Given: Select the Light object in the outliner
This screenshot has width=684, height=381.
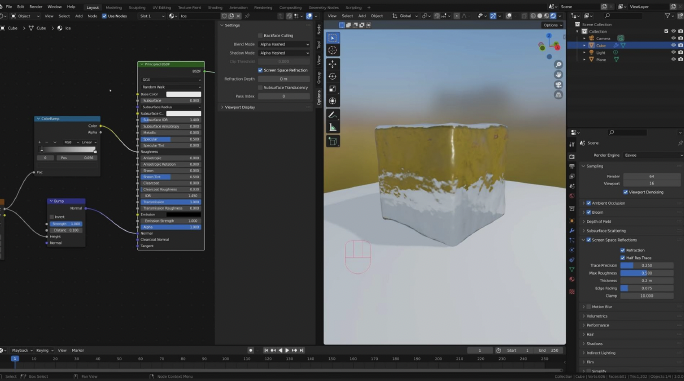Looking at the screenshot, I should [601, 52].
